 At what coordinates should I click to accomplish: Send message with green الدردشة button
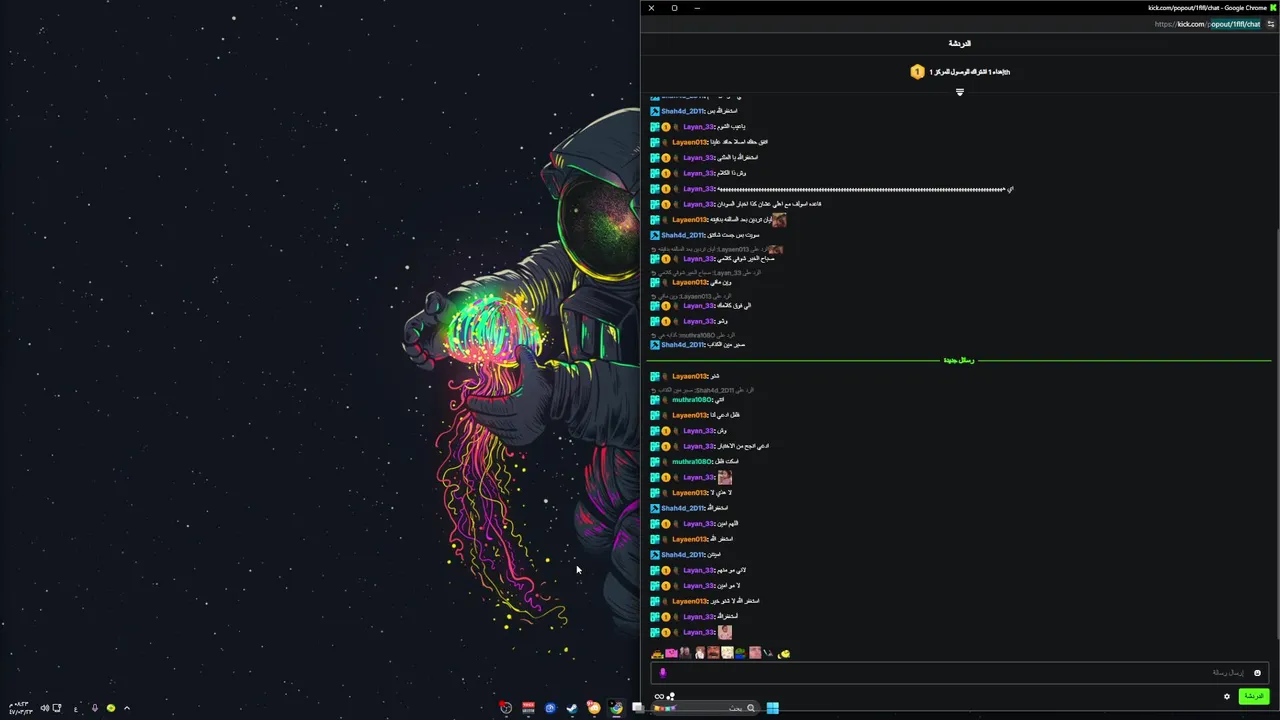pos(1253,697)
